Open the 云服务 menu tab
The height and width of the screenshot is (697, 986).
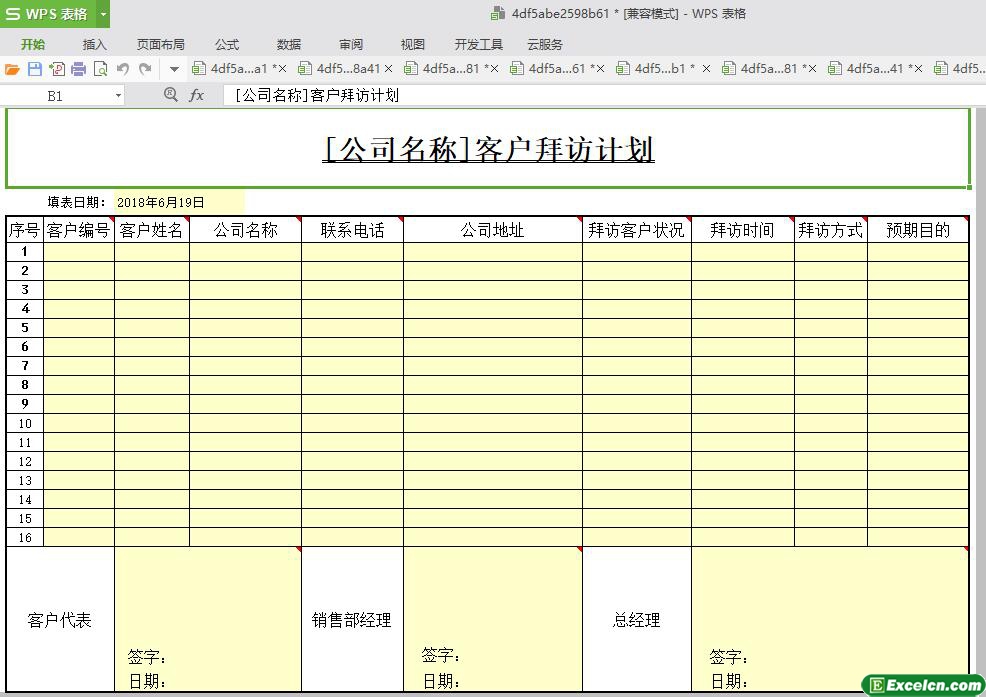(x=544, y=44)
